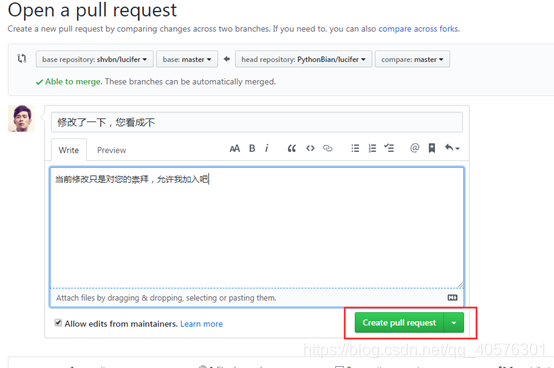
Task: Open base: master branch dropdown
Action: [x=187, y=59]
